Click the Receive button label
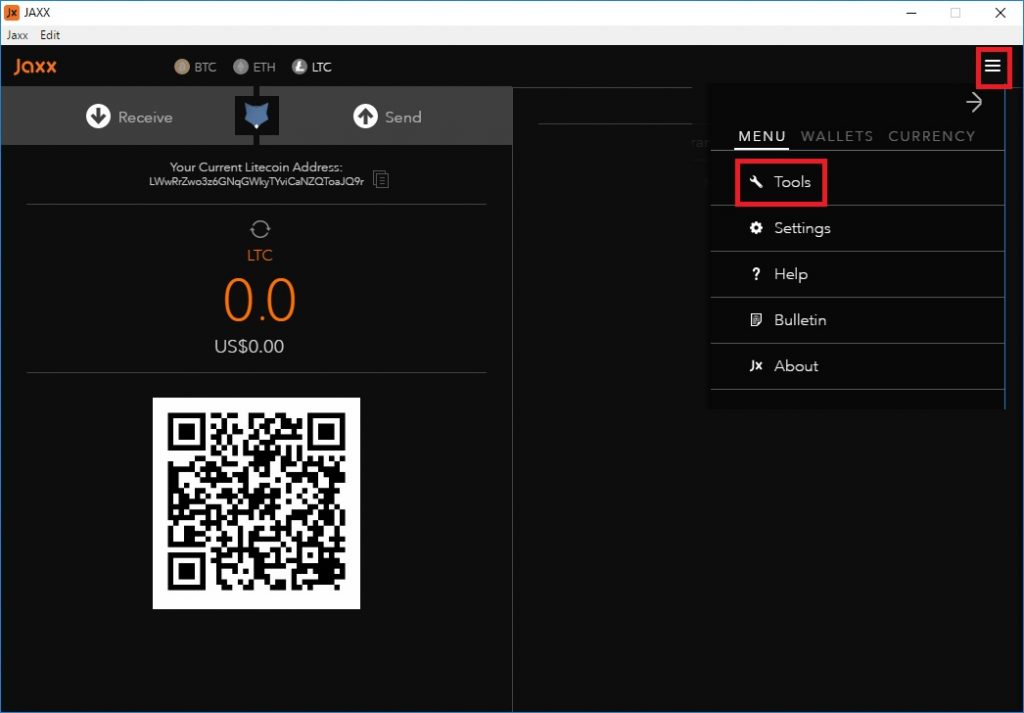The image size is (1024, 713). [x=146, y=117]
